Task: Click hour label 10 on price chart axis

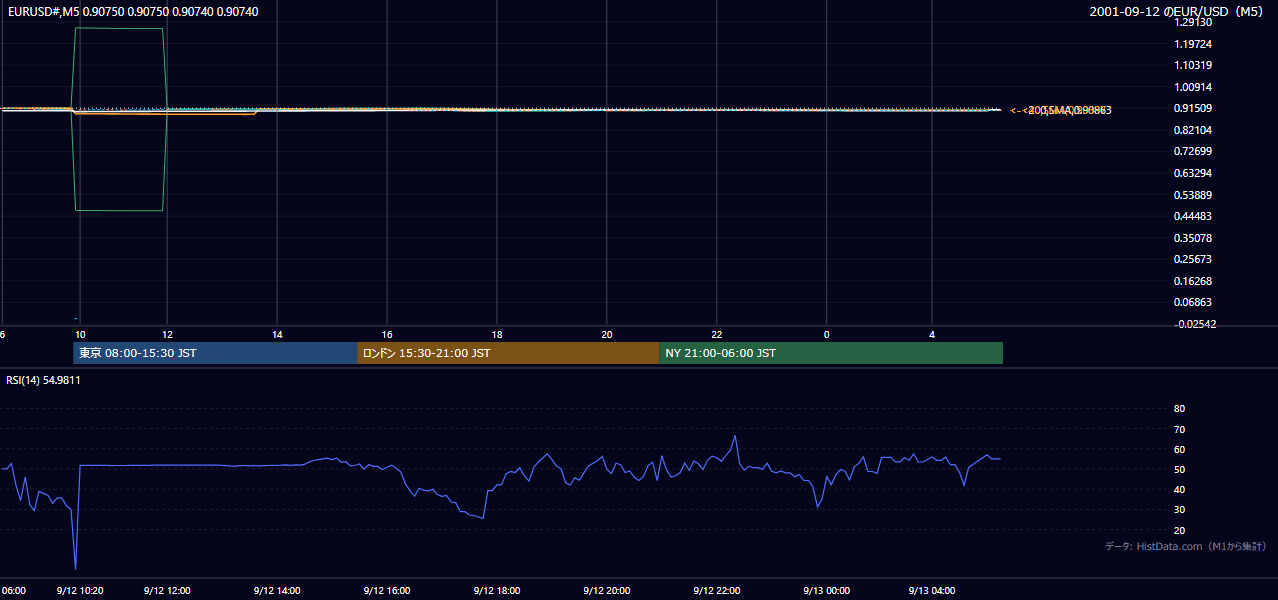Action: 80,334
